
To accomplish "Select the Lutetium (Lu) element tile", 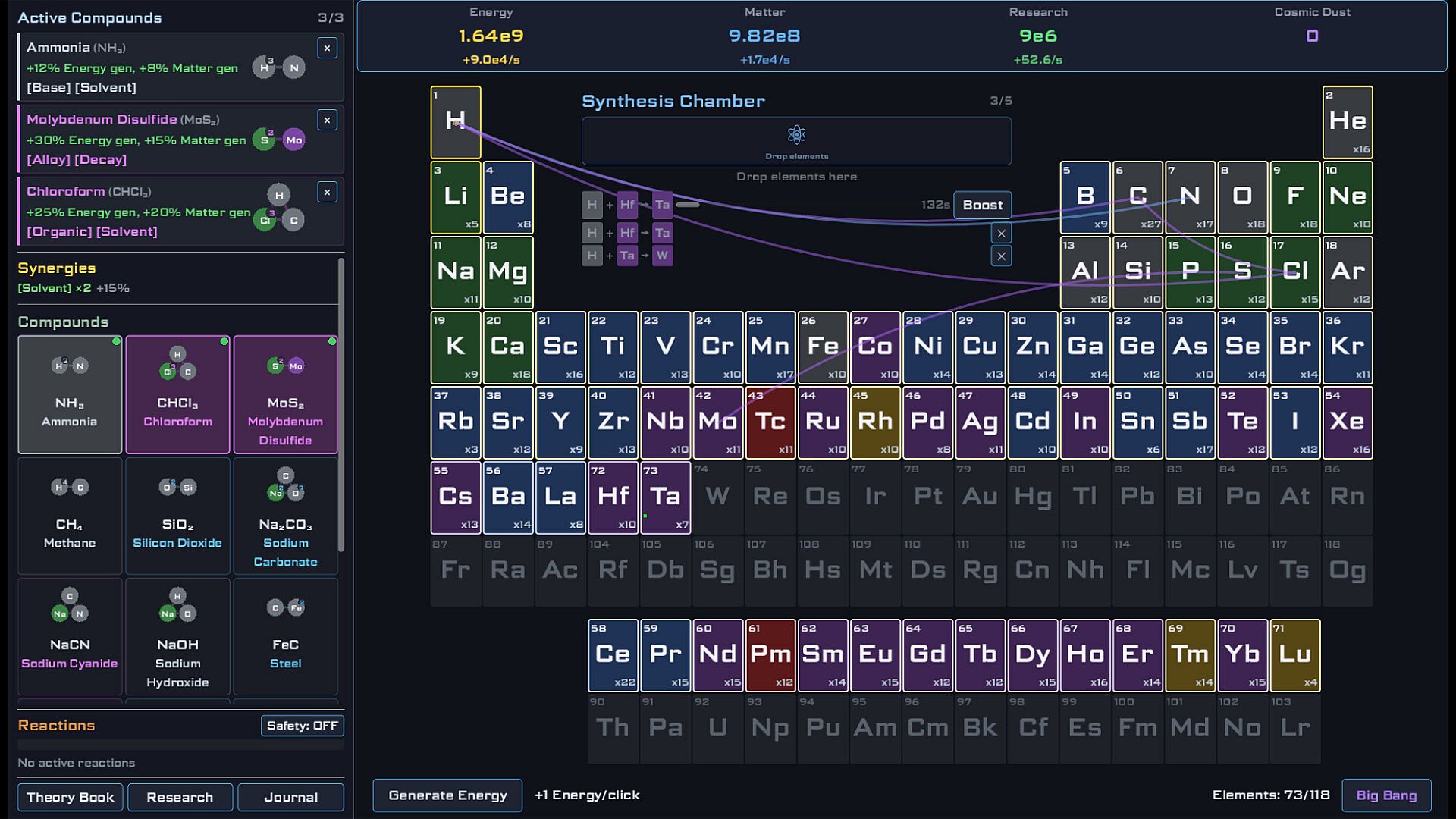I will [1295, 655].
